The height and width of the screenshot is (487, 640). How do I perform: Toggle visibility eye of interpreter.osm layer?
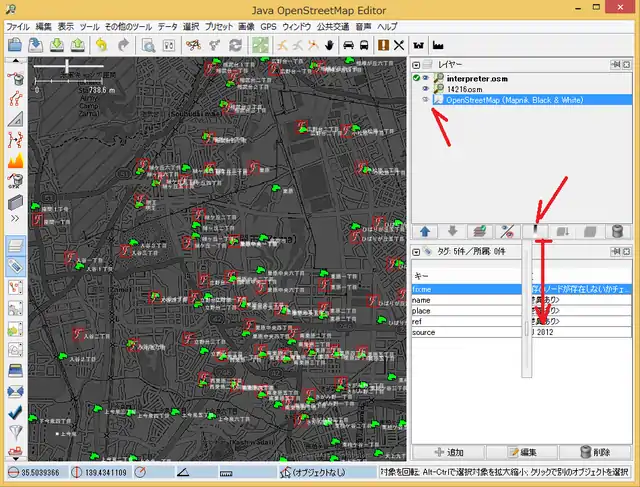tap(426, 77)
